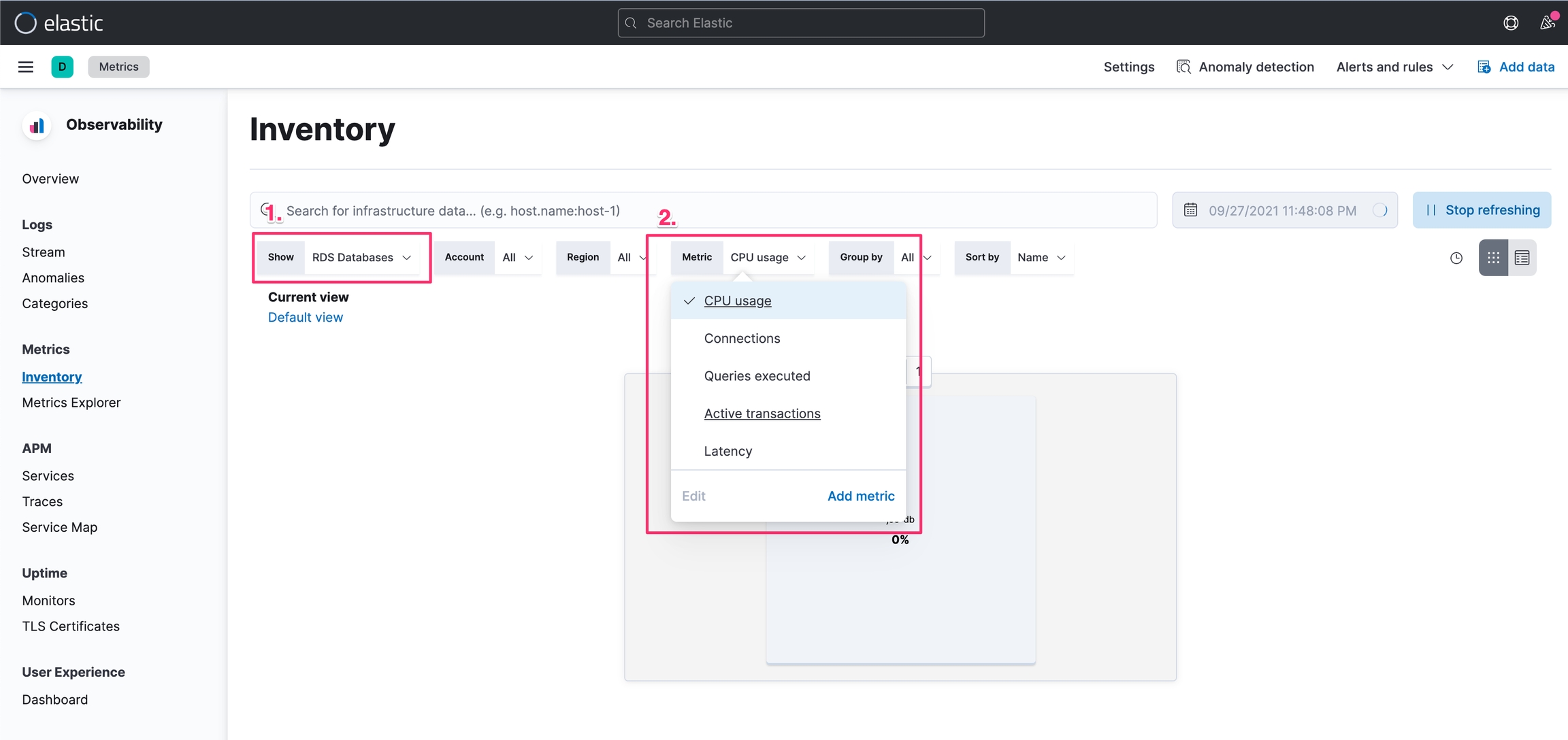Select Connections from metric list
Screen dimensions: 1568x740
742,338
